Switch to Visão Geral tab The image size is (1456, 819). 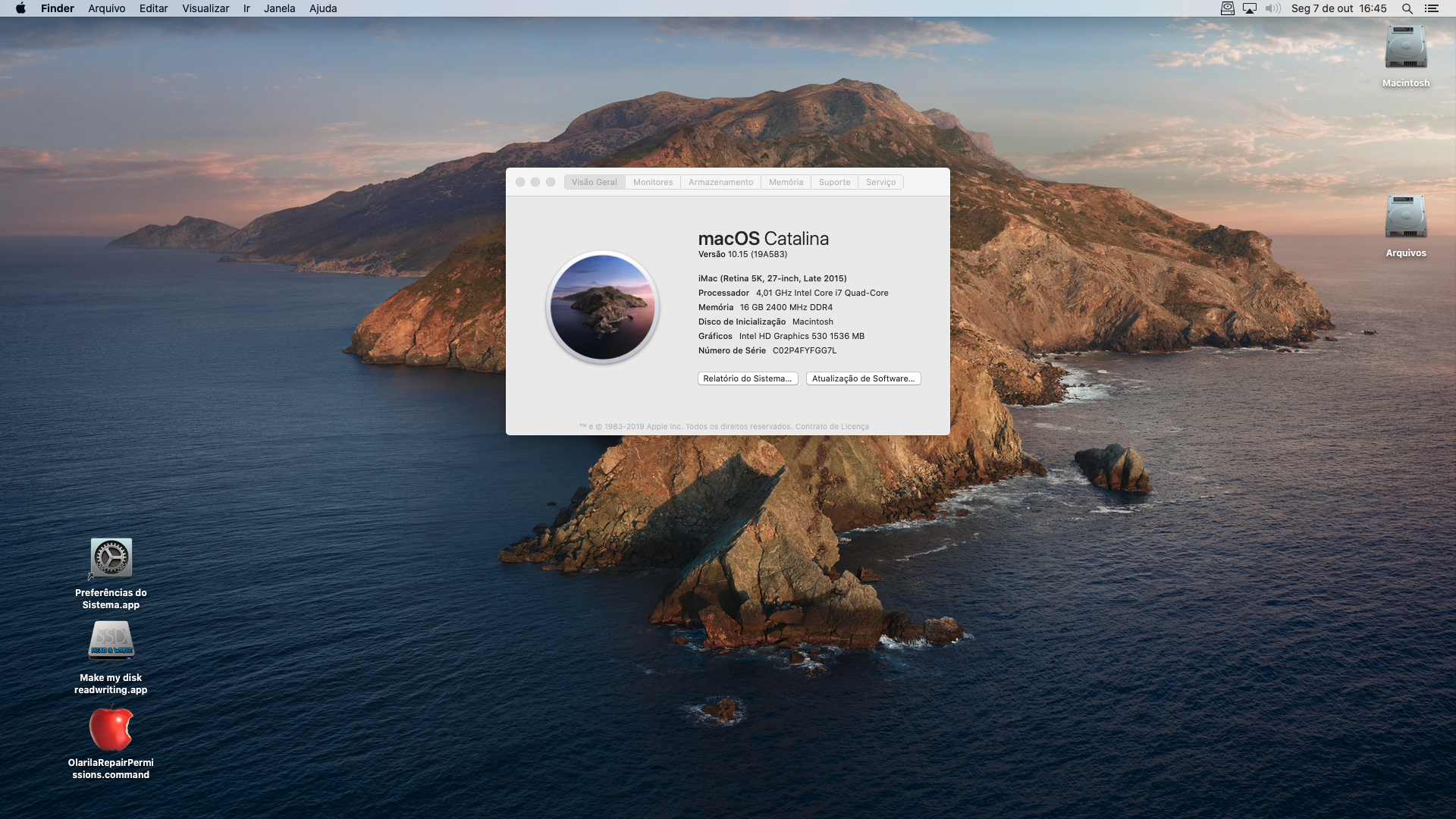coord(595,182)
